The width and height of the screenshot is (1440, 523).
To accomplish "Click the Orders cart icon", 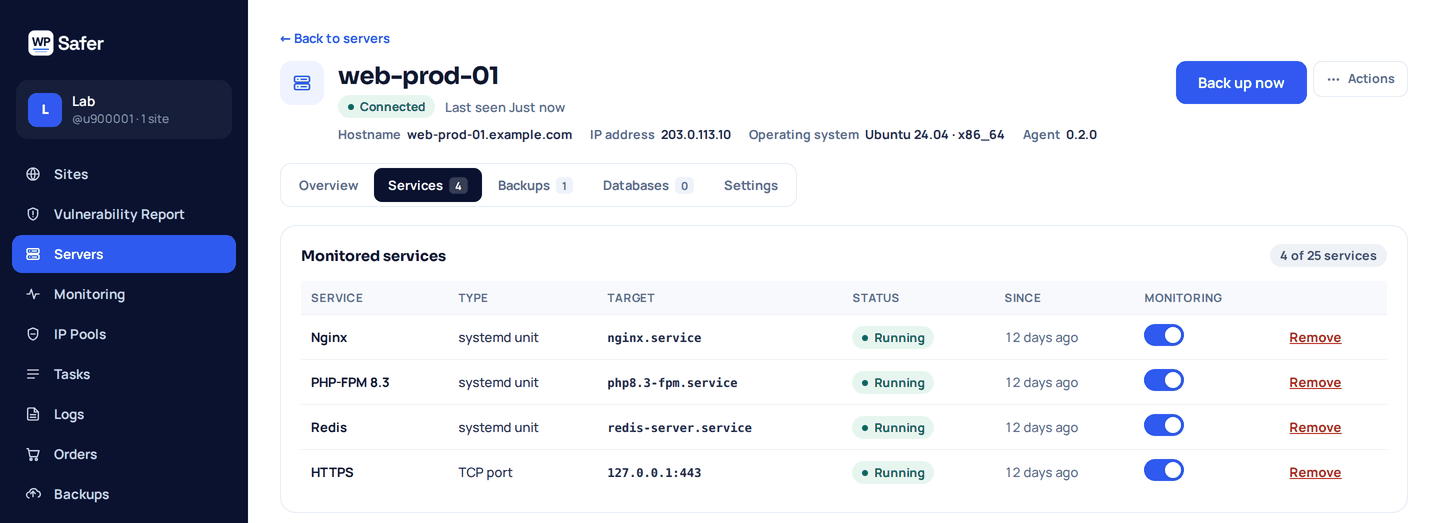I will [x=33, y=454].
